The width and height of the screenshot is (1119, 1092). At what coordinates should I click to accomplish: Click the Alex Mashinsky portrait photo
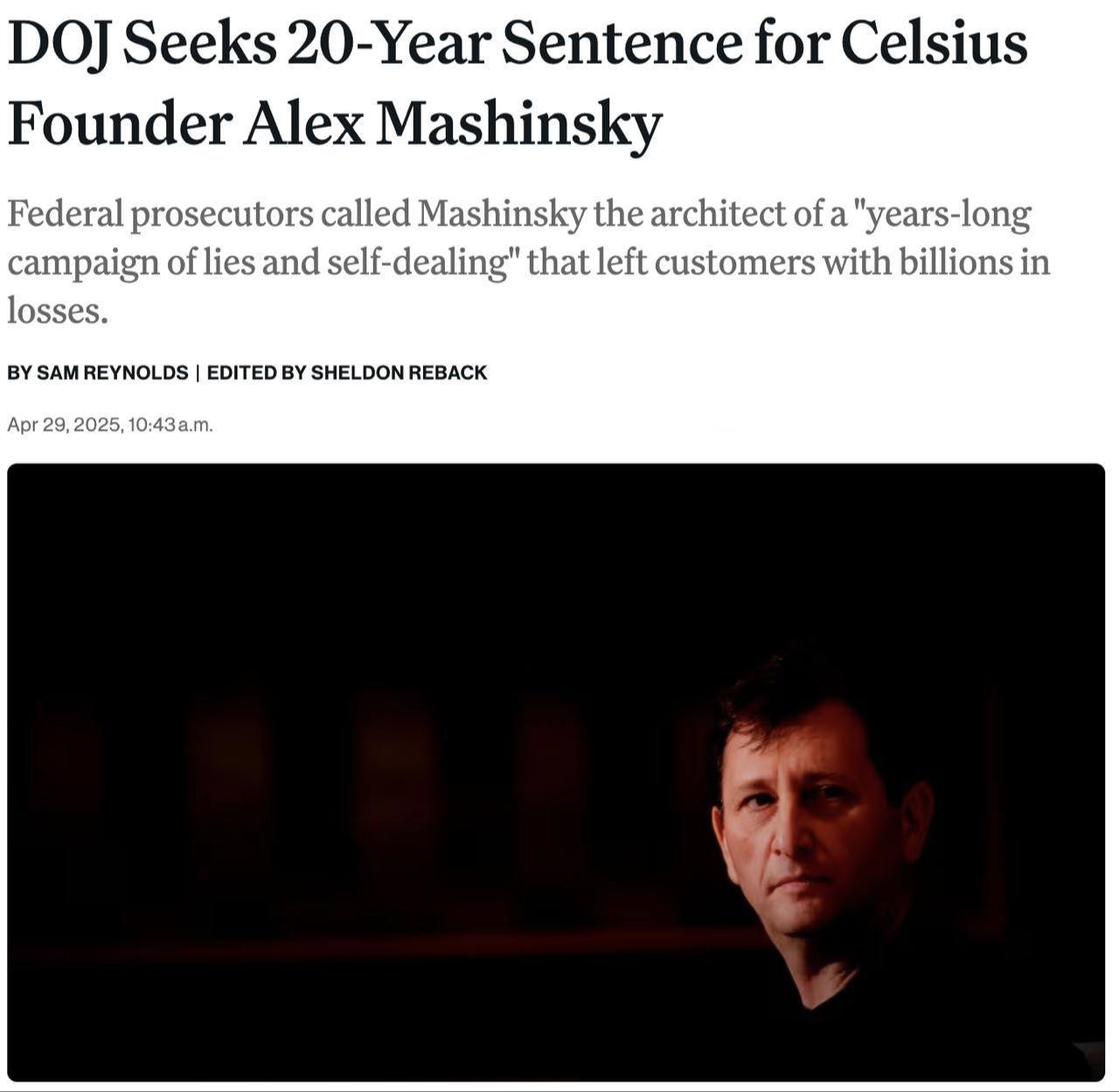(556, 773)
